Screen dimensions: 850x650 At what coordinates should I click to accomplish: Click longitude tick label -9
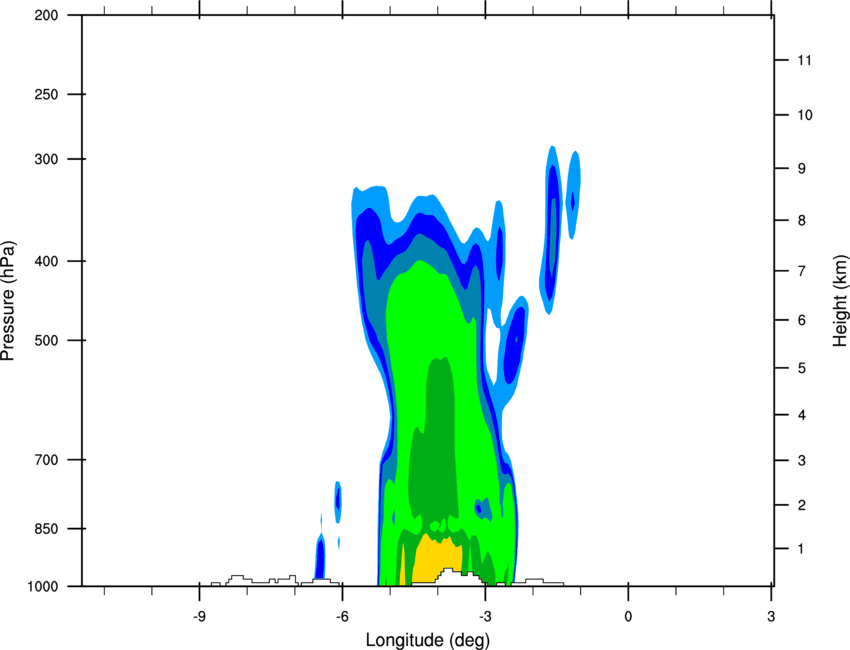199,617
